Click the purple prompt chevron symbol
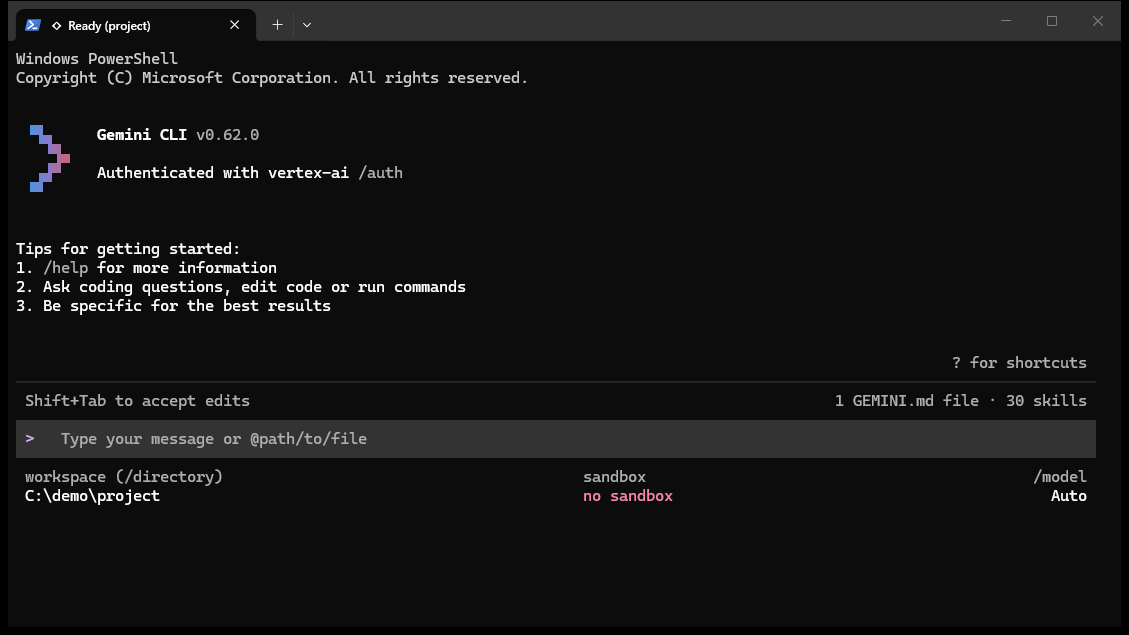This screenshot has width=1129, height=635. click(30, 438)
